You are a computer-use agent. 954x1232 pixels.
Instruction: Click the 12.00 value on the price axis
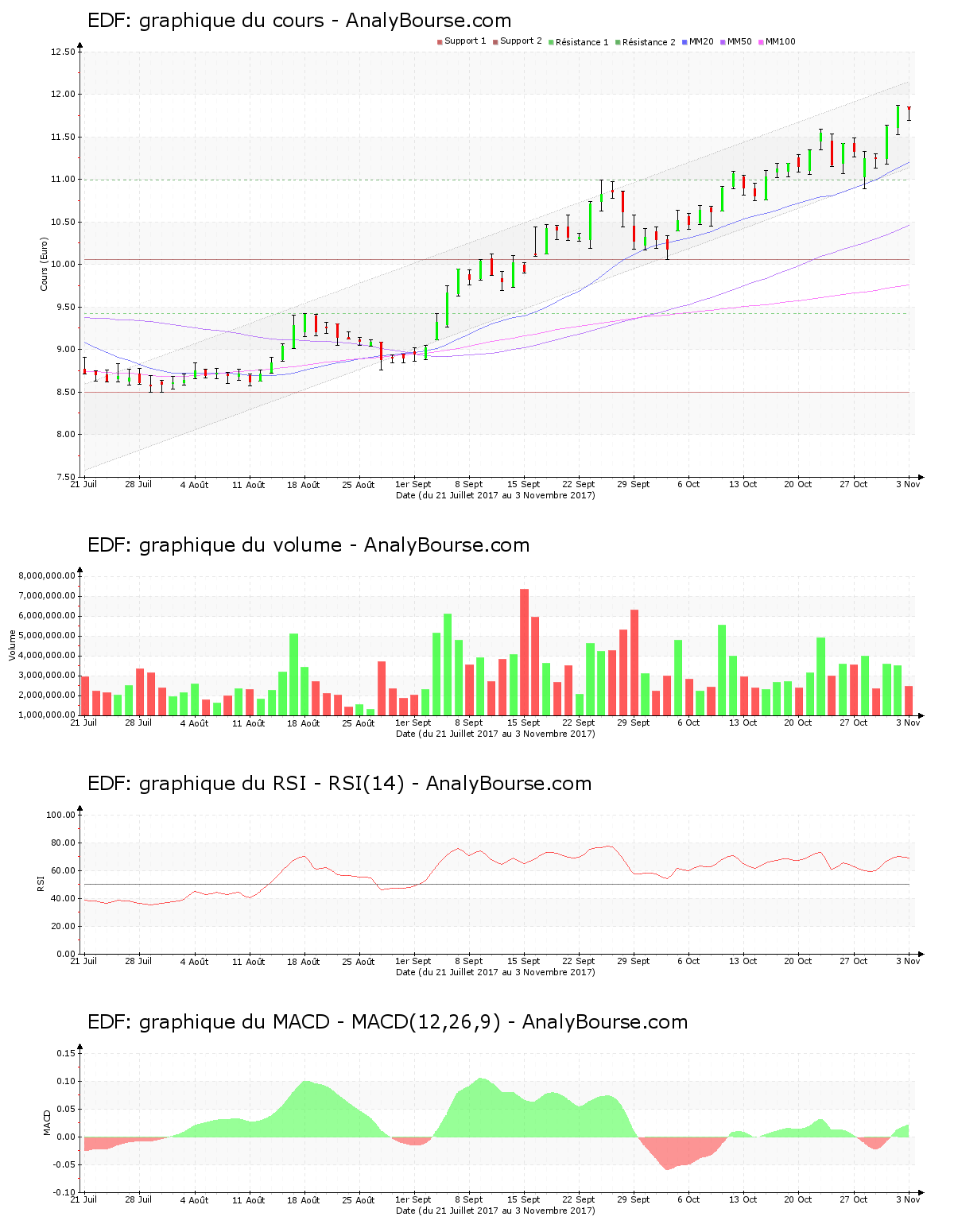(63, 95)
